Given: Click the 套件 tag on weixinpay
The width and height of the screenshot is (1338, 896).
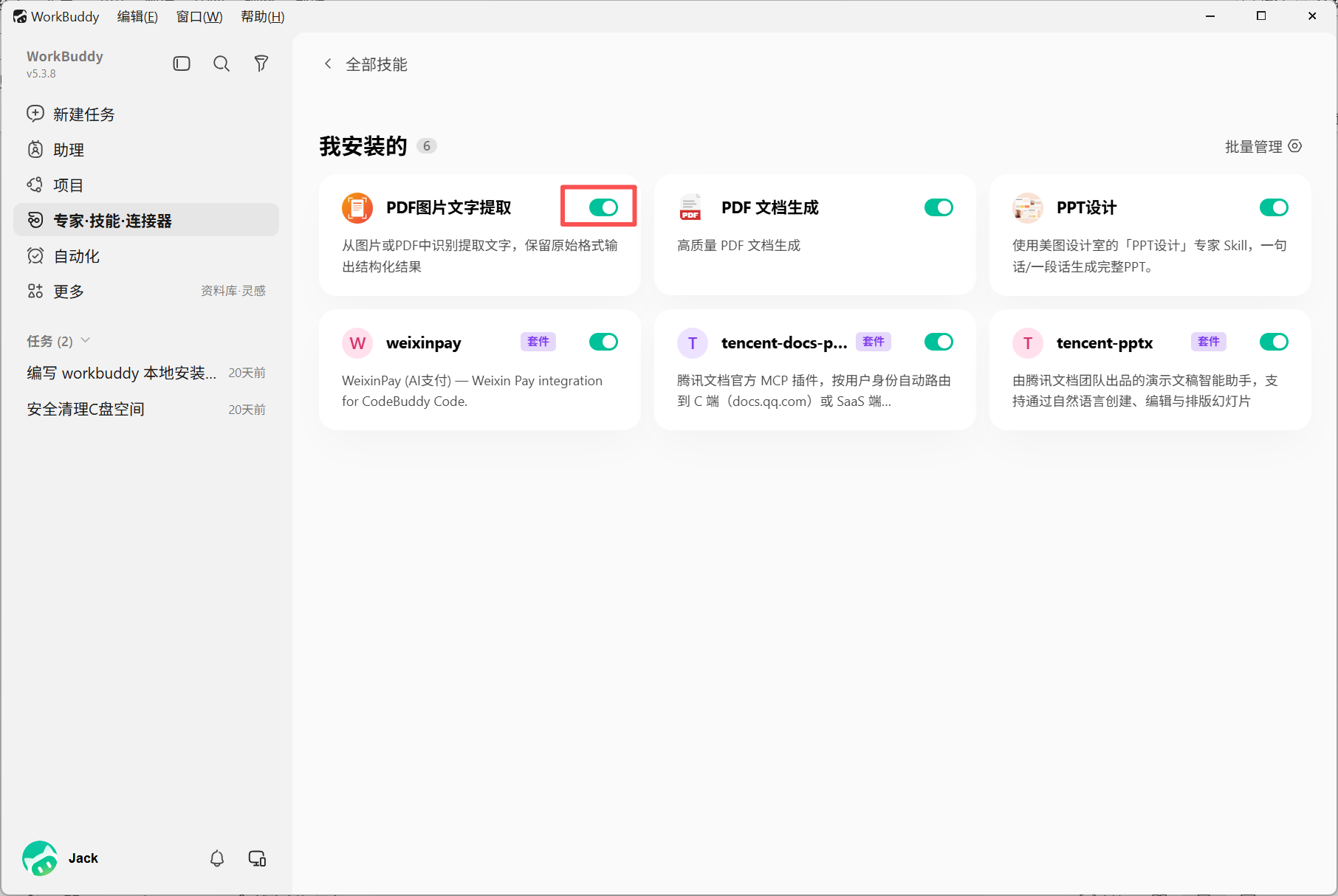Looking at the screenshot, I should [x=538, y=342].
